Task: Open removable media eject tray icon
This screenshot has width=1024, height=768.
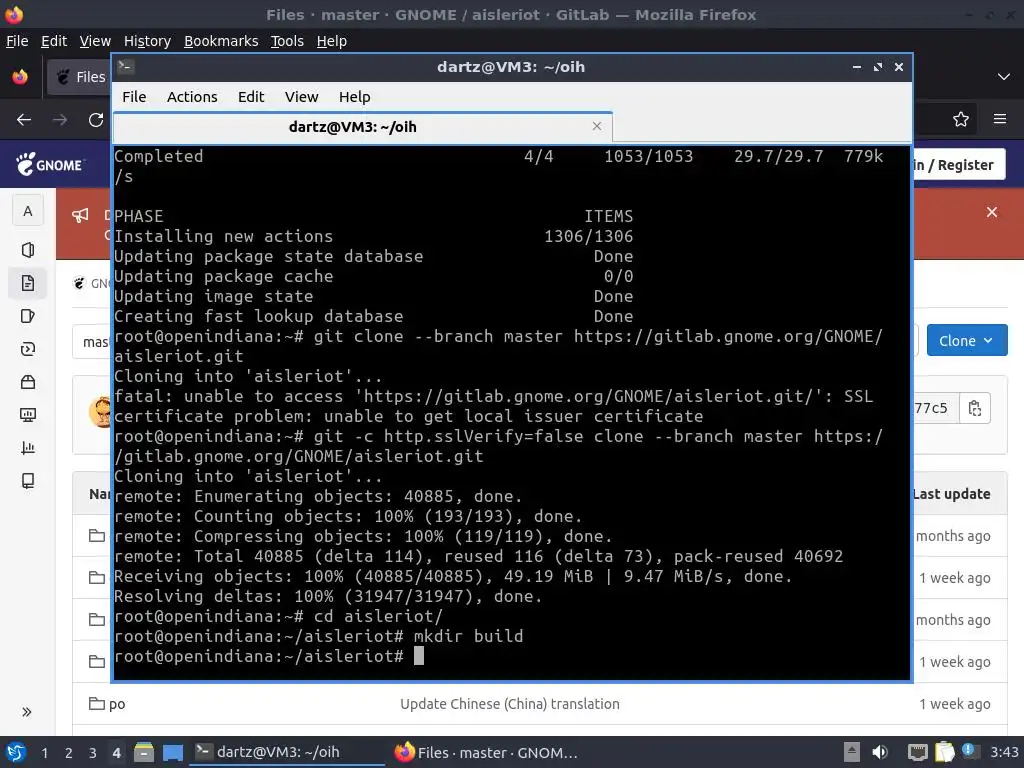Action: [852, 752]
